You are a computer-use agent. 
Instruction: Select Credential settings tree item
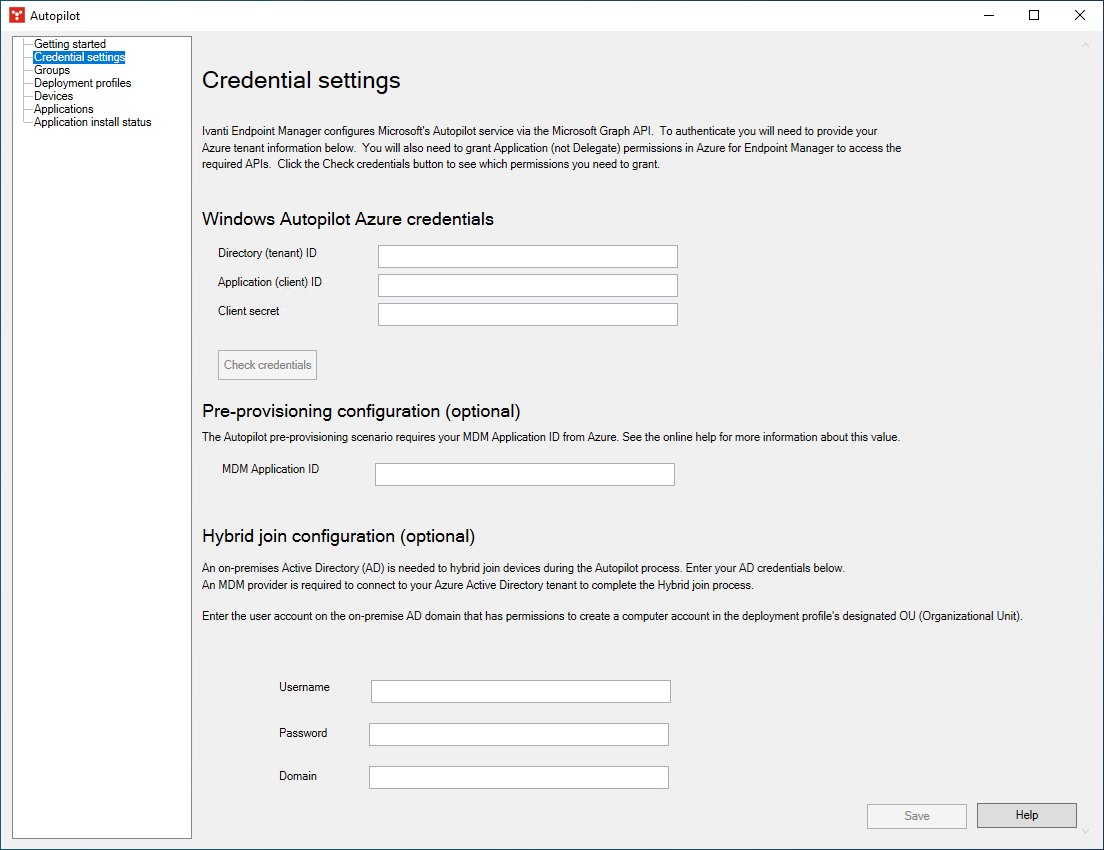[79, 57]
